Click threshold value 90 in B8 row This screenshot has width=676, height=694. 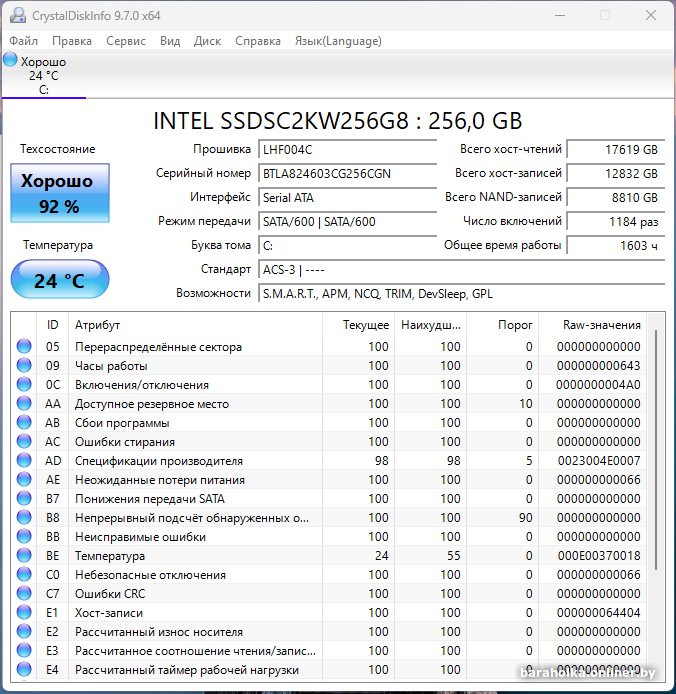pyautogui.click(x=525, y=518)
